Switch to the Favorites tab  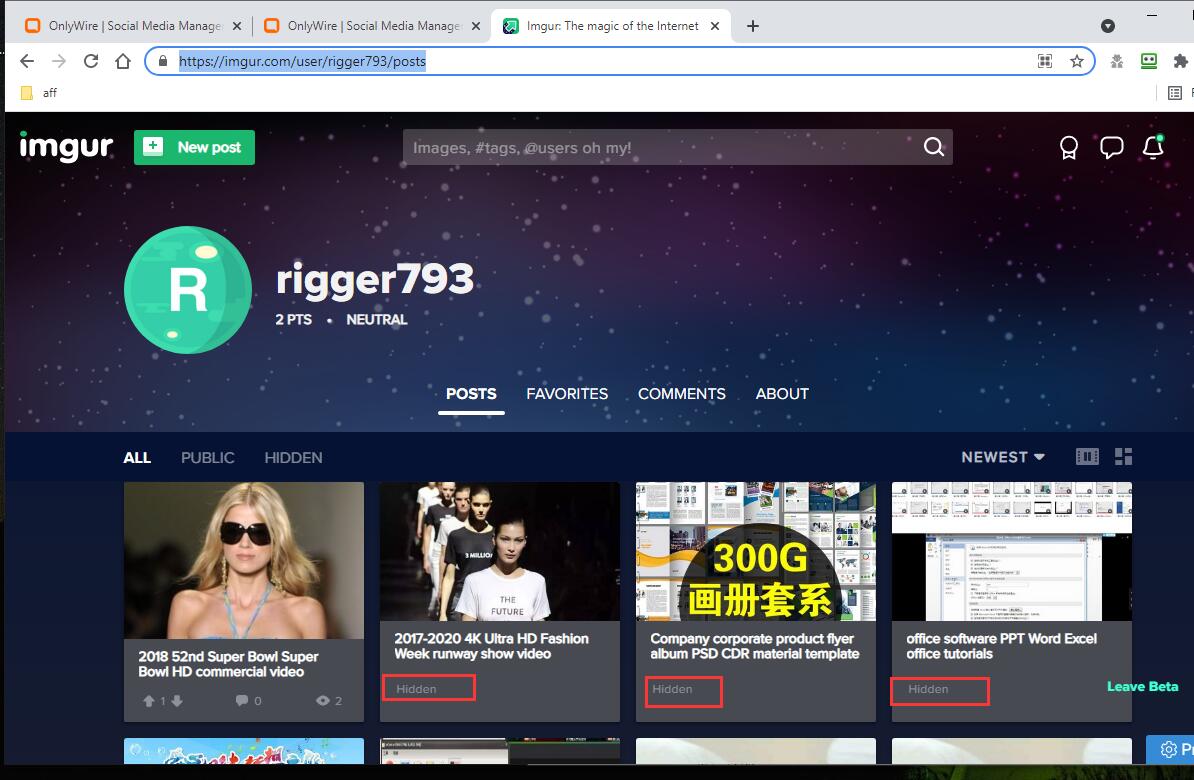[567, 394]
